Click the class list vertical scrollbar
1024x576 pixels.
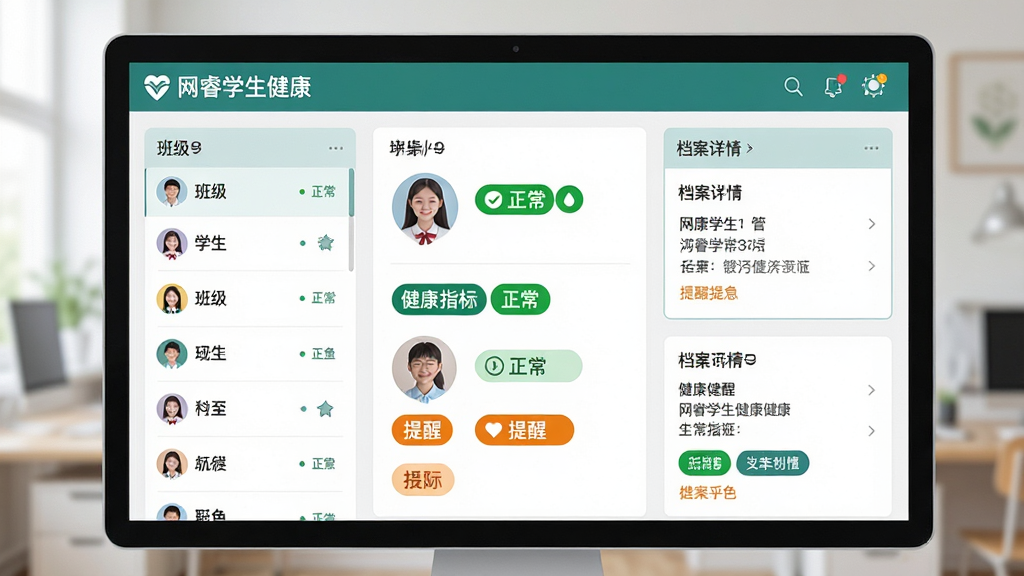coord(351,219)
